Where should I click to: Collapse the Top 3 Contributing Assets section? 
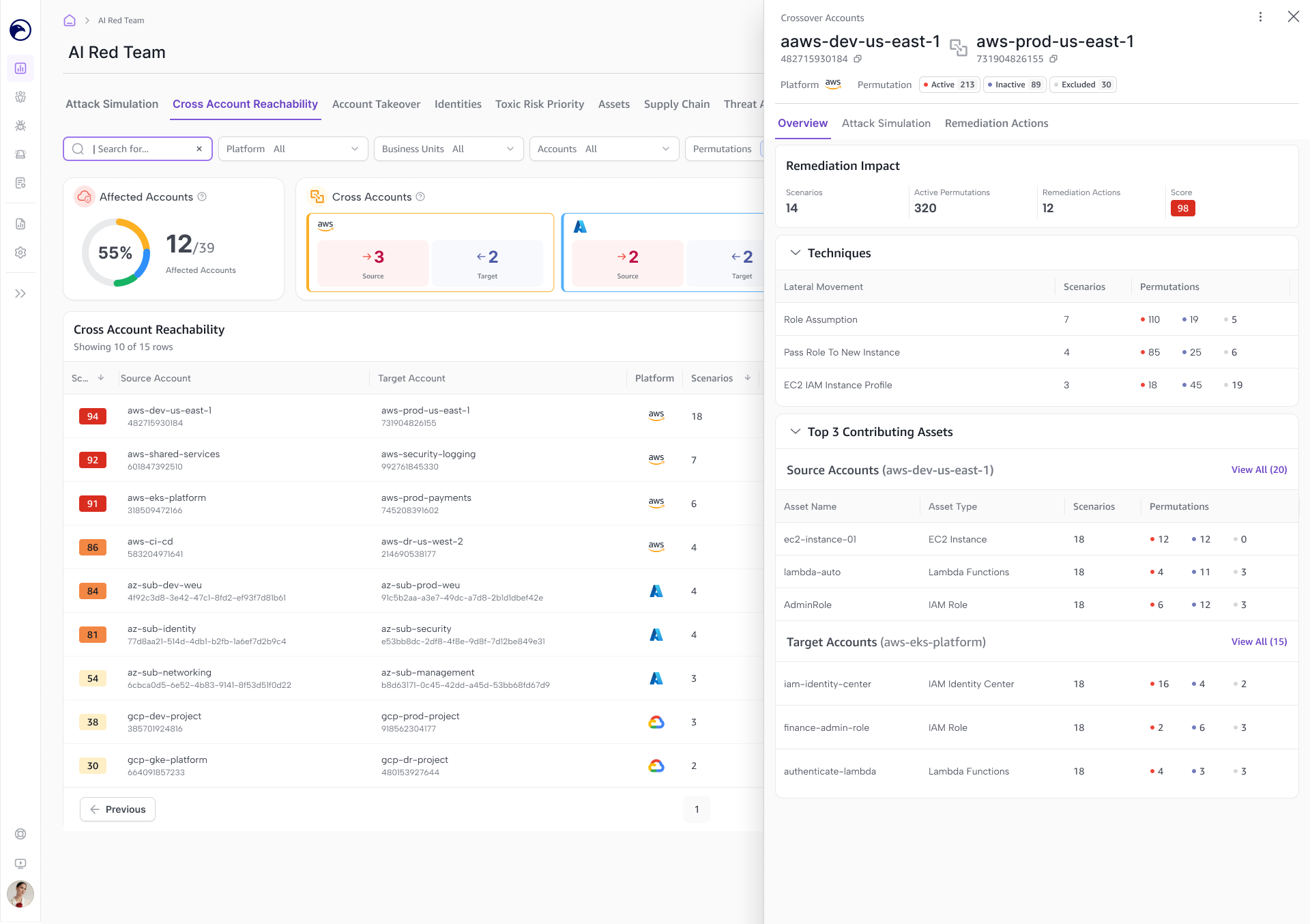point(795,431)
